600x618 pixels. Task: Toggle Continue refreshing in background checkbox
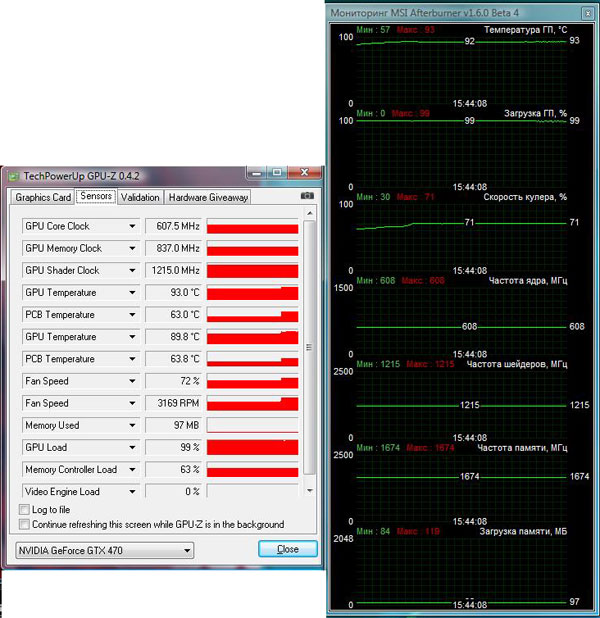point(24,525)
